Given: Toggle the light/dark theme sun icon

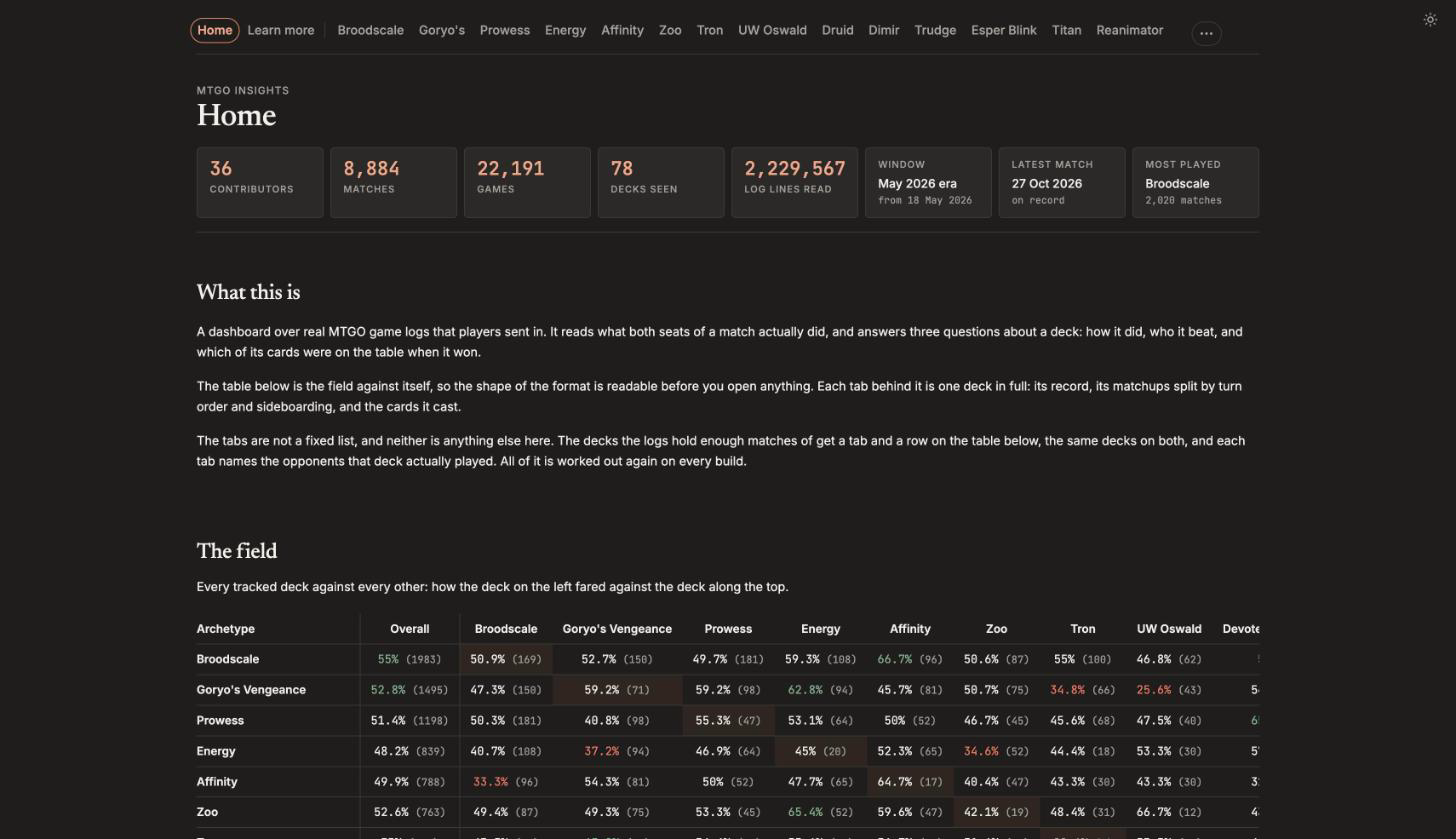Looking at the screenshot, I should point(1430,20).
